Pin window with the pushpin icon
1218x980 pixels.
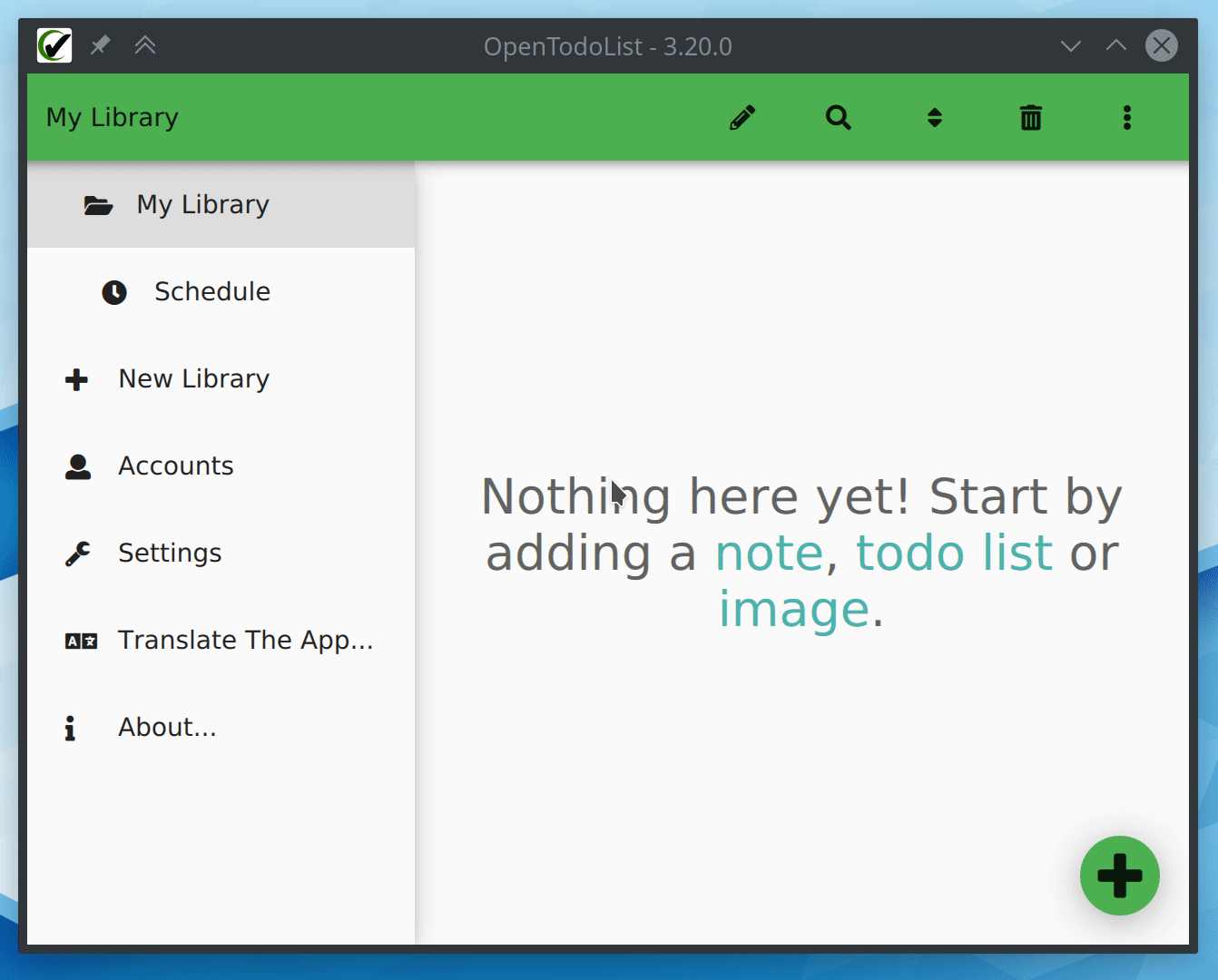100,45
